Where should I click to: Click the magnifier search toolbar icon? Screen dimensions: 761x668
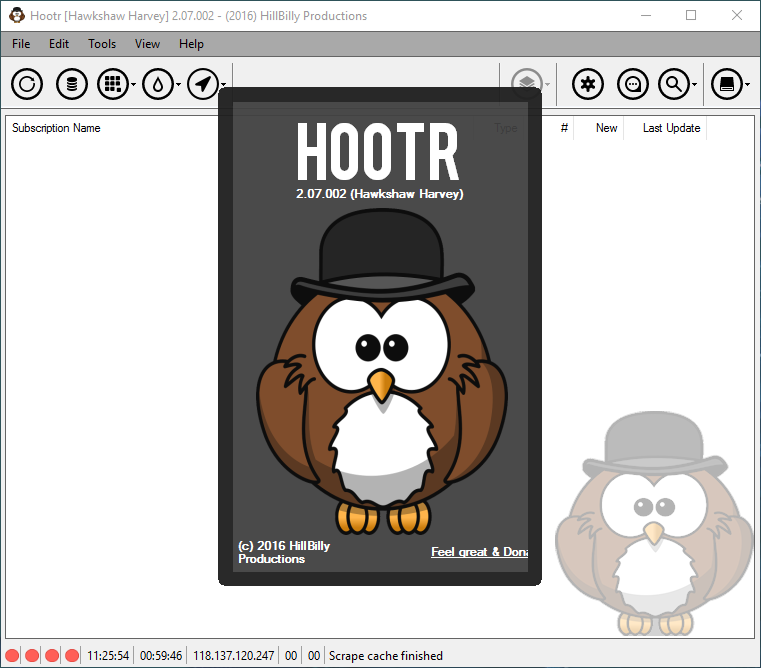click(x=674, y=84)
